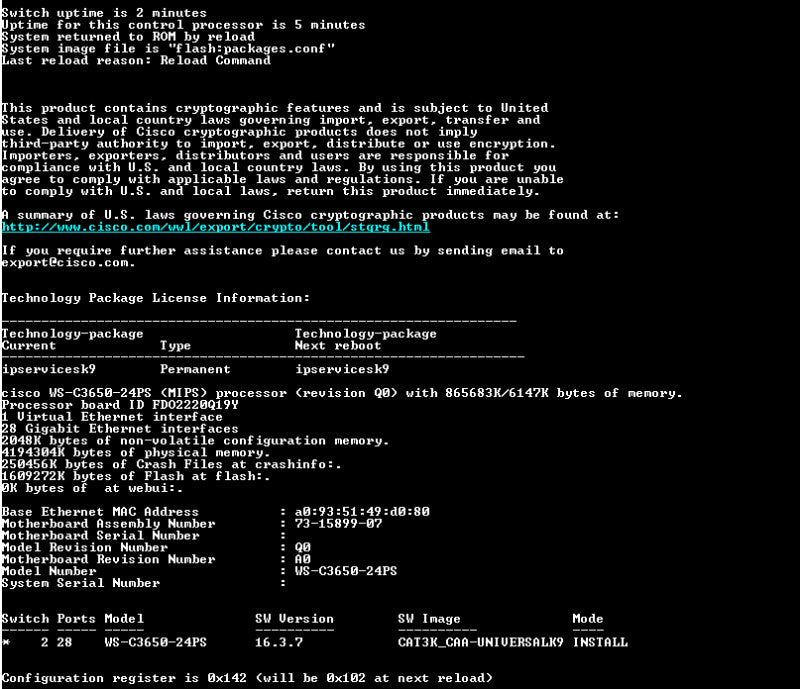This screenshot has width=800, height=689.
Task: Click the 'System Serial Number' label
Action: tap(81, 583)
